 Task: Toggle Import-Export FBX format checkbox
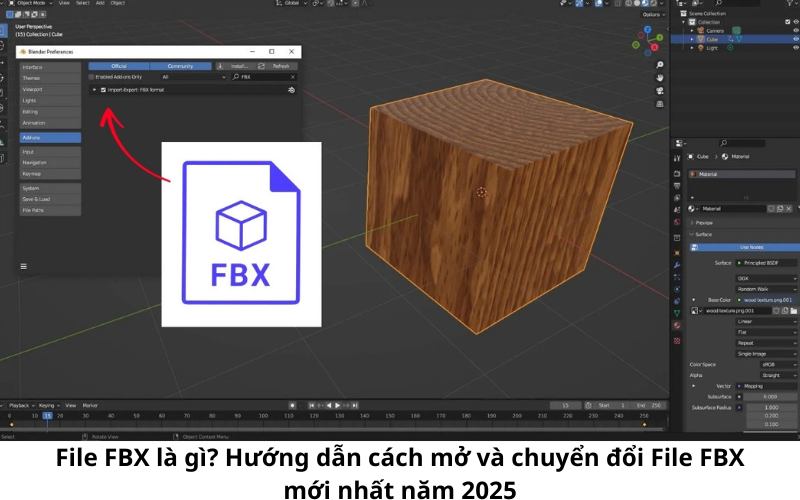(x=103, y=90)
